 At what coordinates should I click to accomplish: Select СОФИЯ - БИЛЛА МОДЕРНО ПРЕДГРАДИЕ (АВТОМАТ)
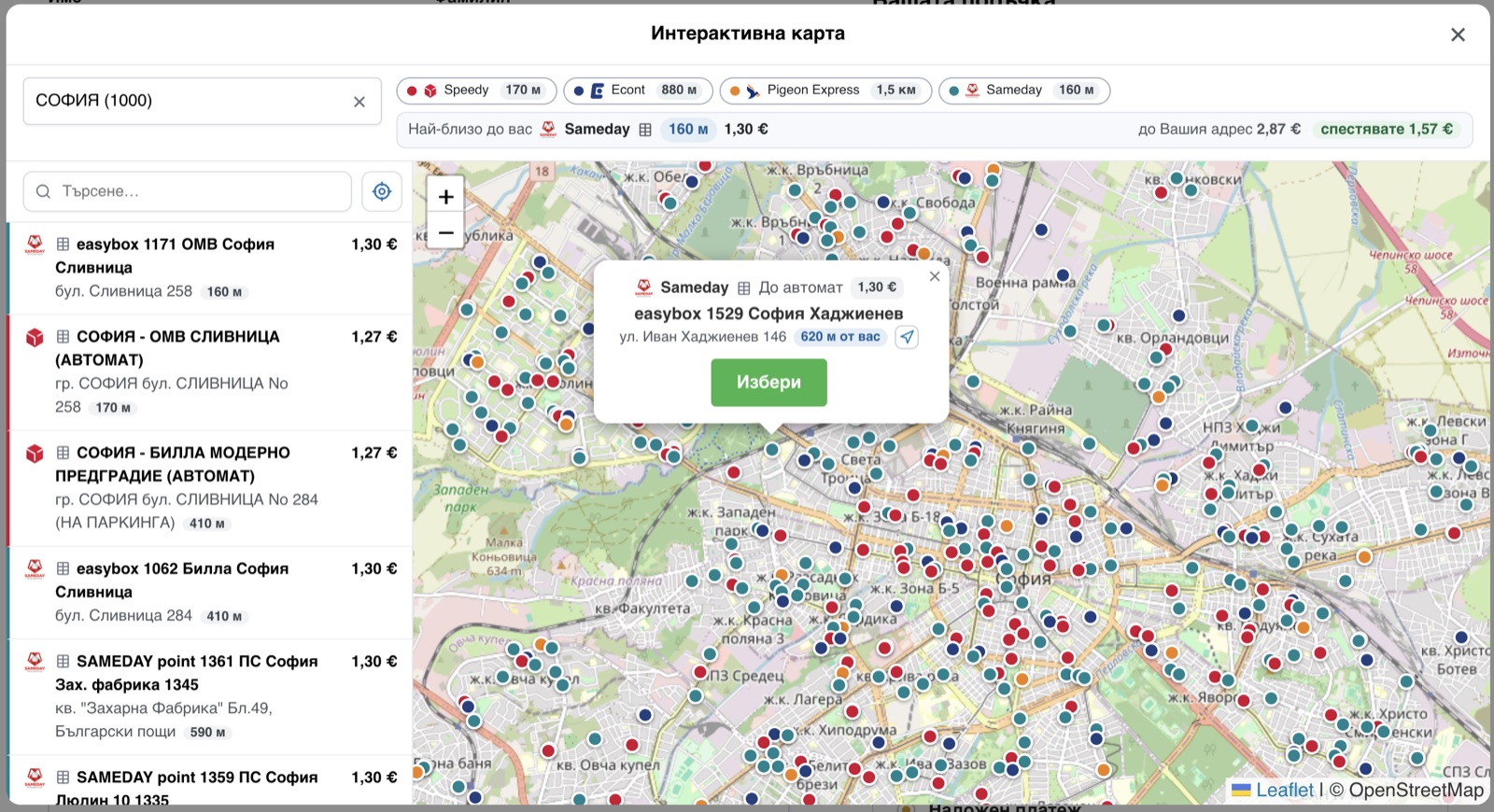click(x=210, y=488)
